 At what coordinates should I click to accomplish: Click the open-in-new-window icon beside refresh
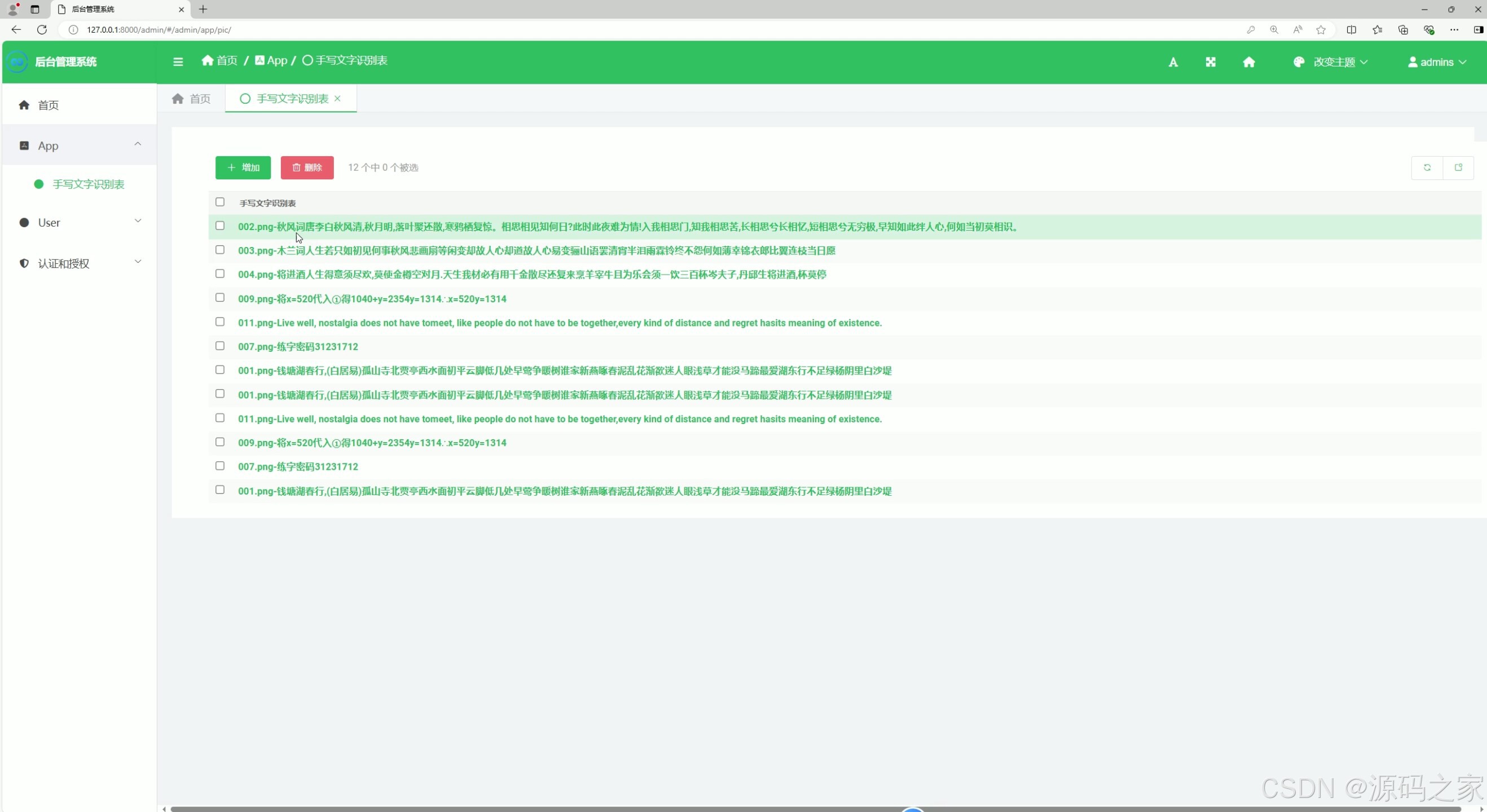pyautogui.click(x=1458, y=167)
